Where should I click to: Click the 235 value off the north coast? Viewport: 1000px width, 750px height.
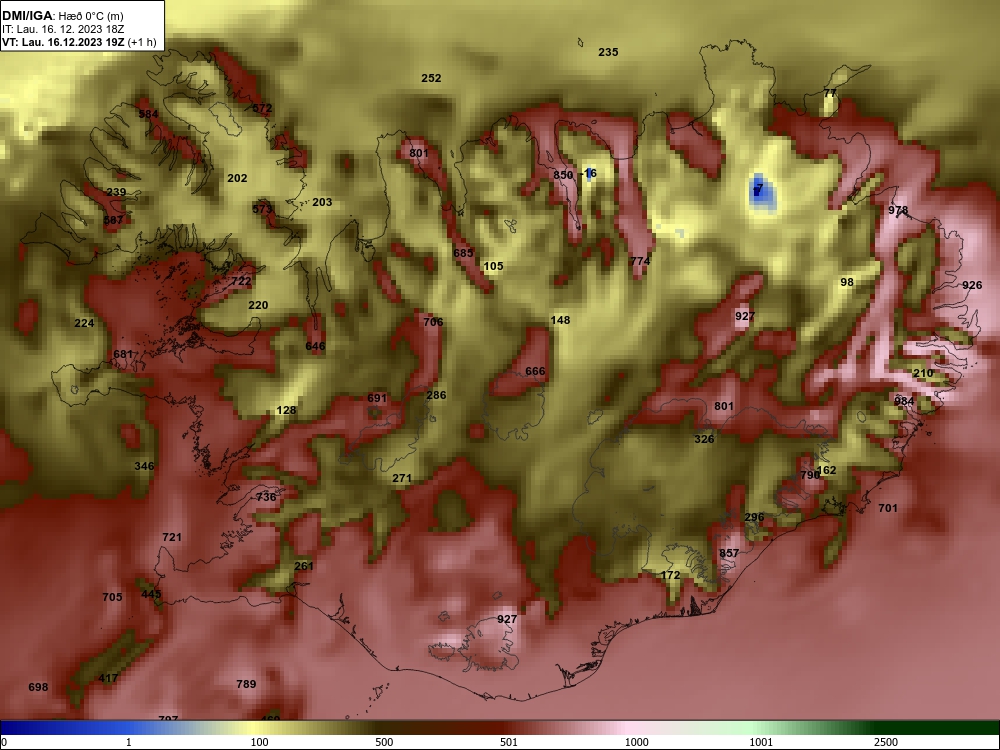click(x=608, y=52)
